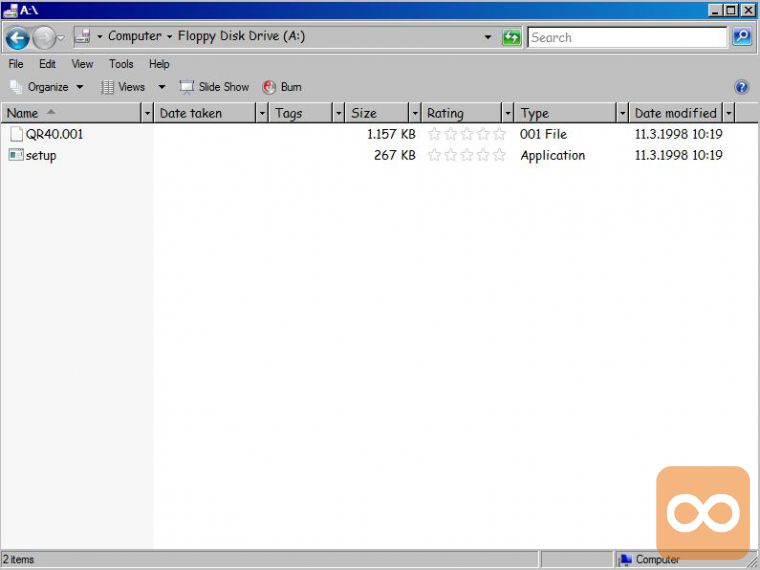Click the Burn disc toolbar button
The image size is (760, 570).
282,87
